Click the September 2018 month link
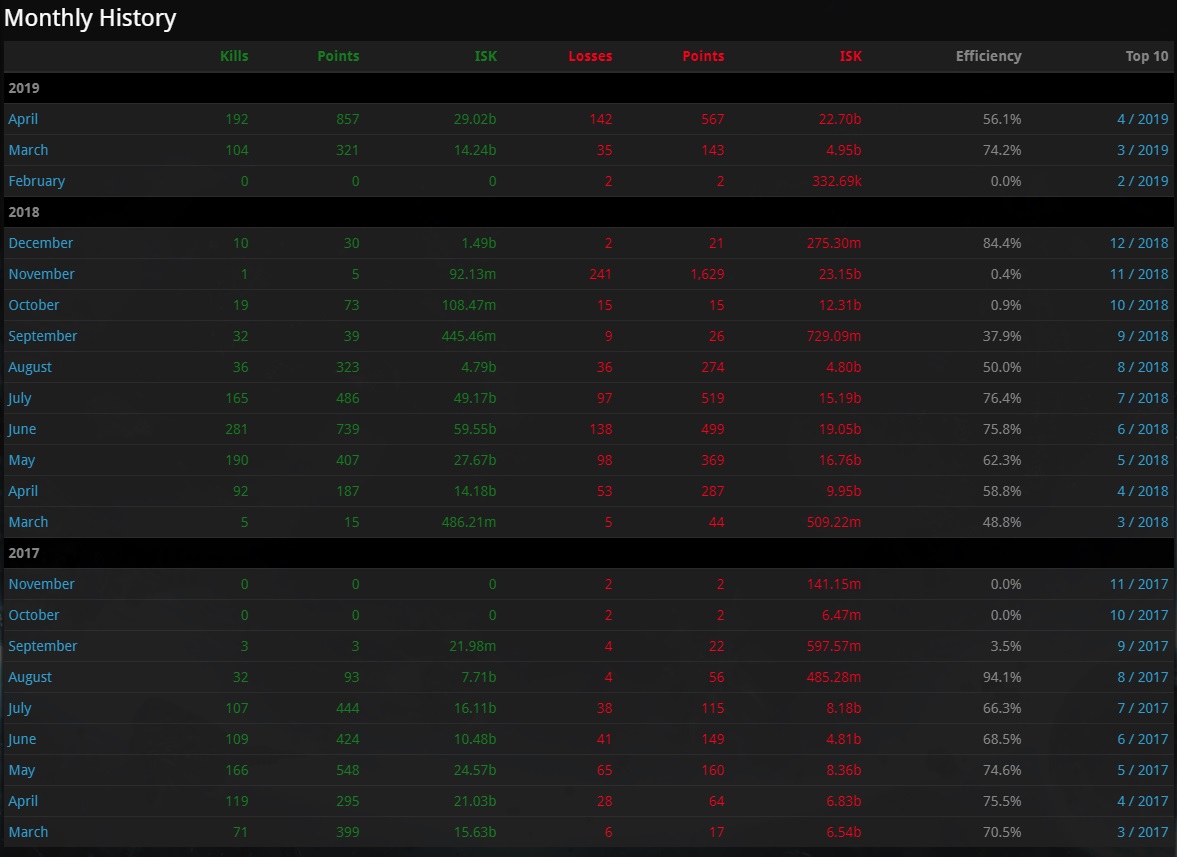 pos(42,336)
